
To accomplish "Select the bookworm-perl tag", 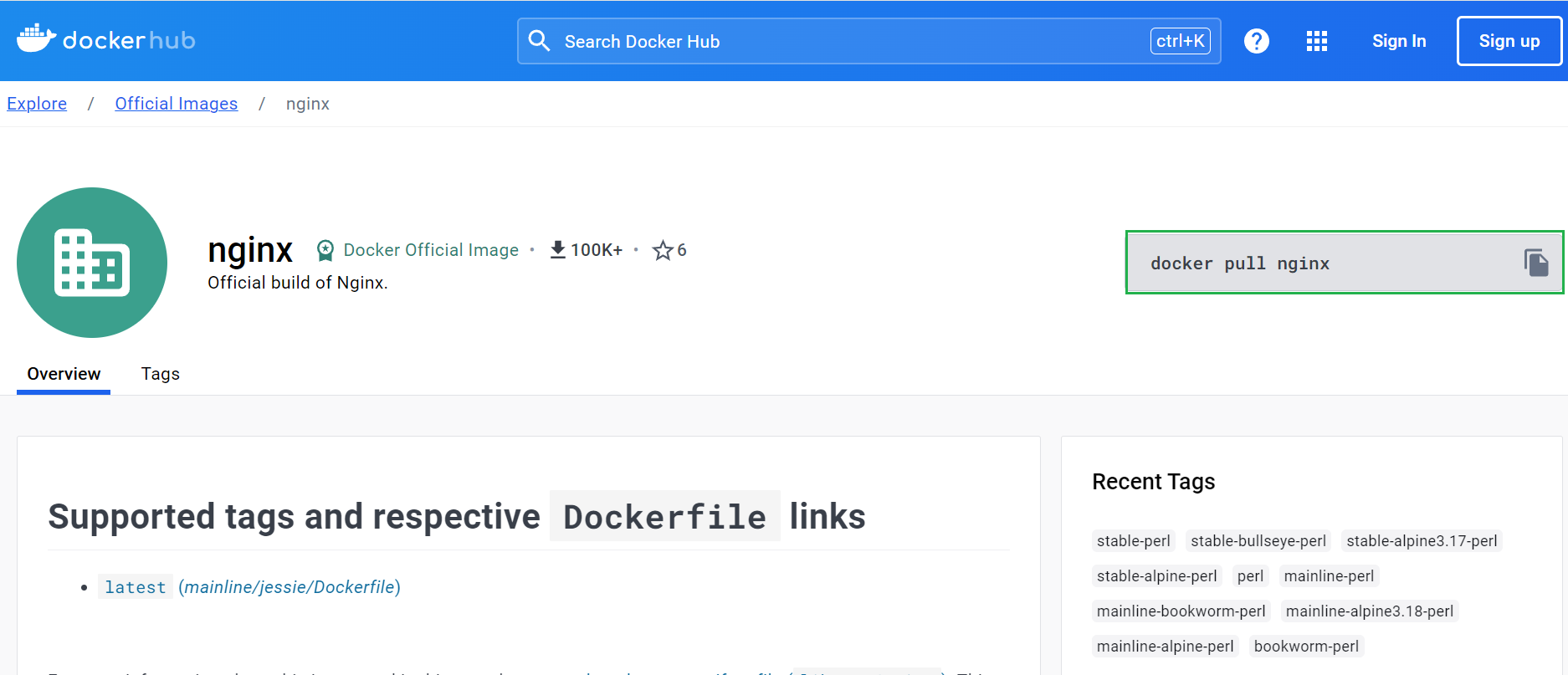I will tap(1306, 647).
